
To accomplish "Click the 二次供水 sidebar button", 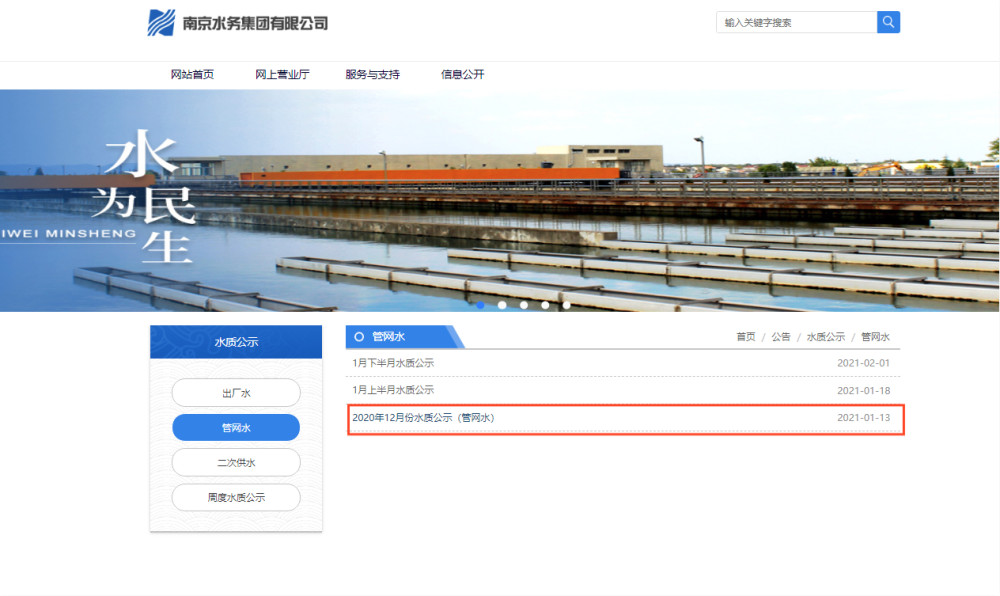I will point(236,462).
